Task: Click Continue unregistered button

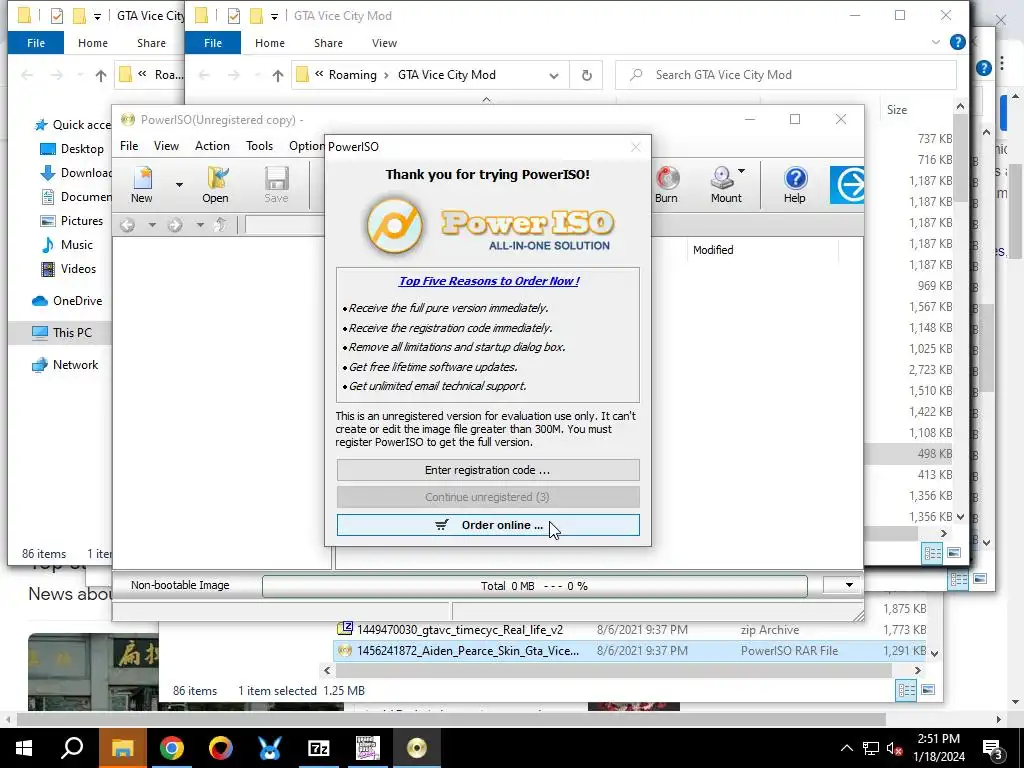Action: point(488,497)
